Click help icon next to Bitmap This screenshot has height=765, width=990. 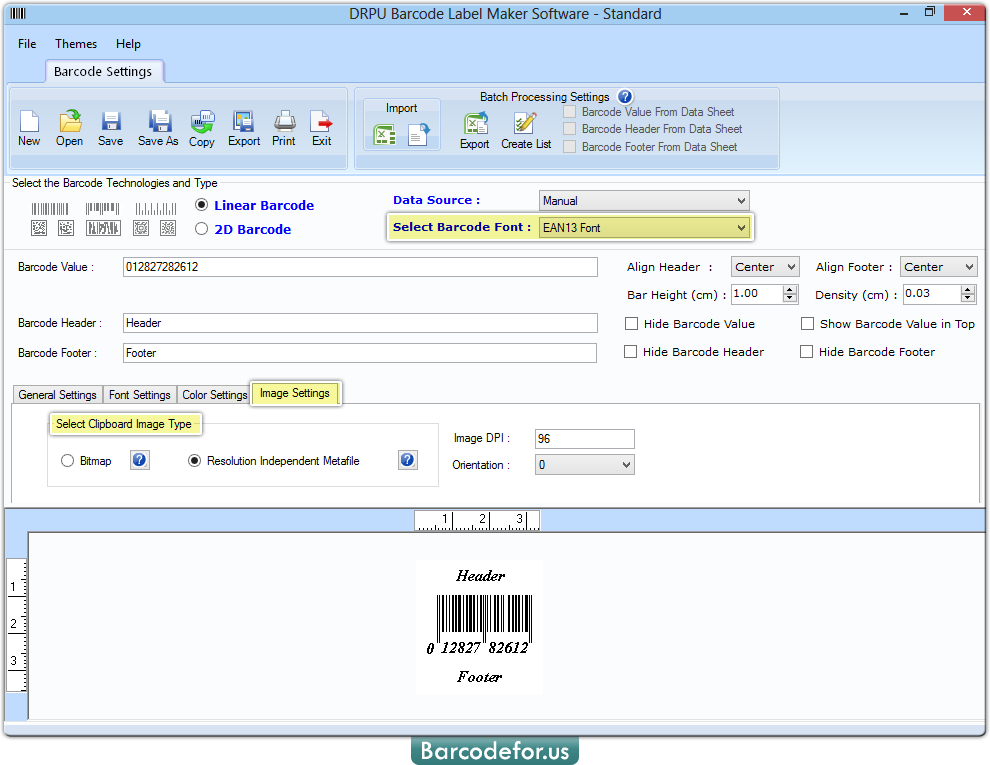pyautogui.click(x=140, y=460)
